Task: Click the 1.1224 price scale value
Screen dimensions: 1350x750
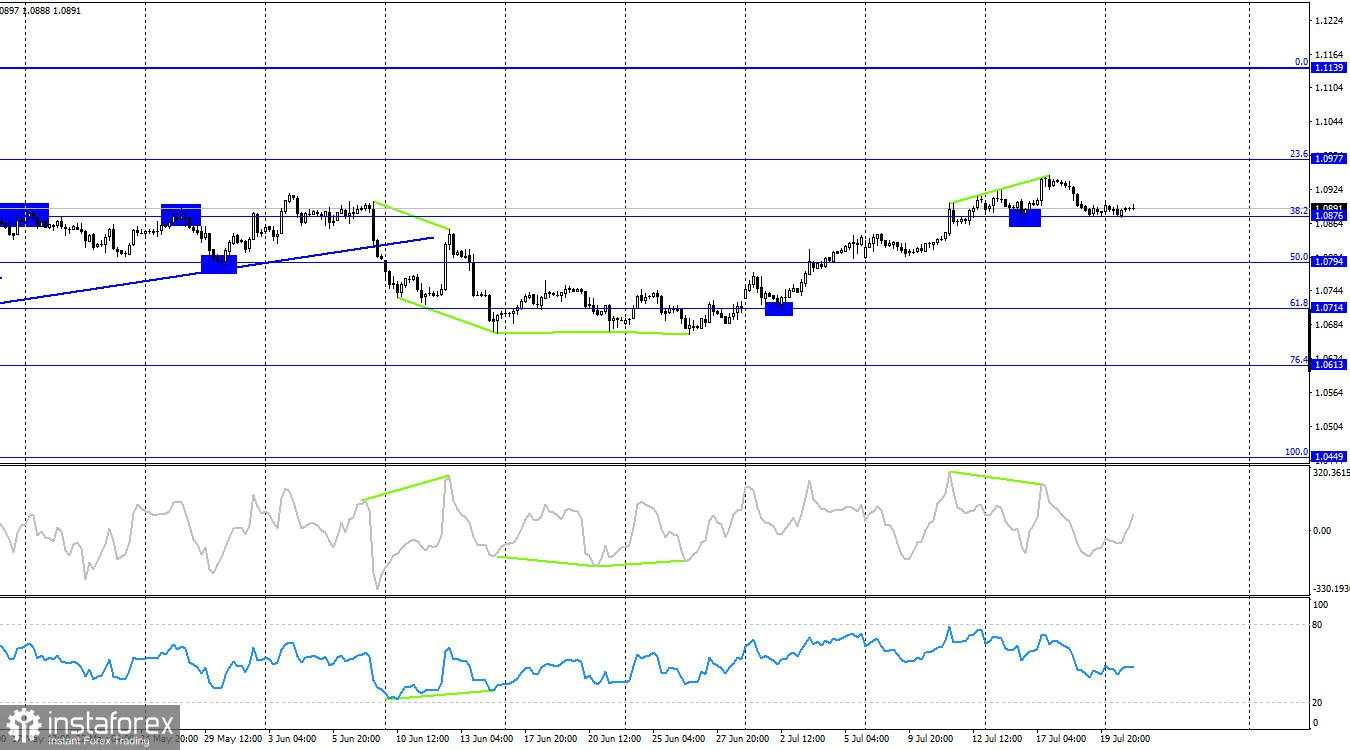Action: coord(1329,20)
